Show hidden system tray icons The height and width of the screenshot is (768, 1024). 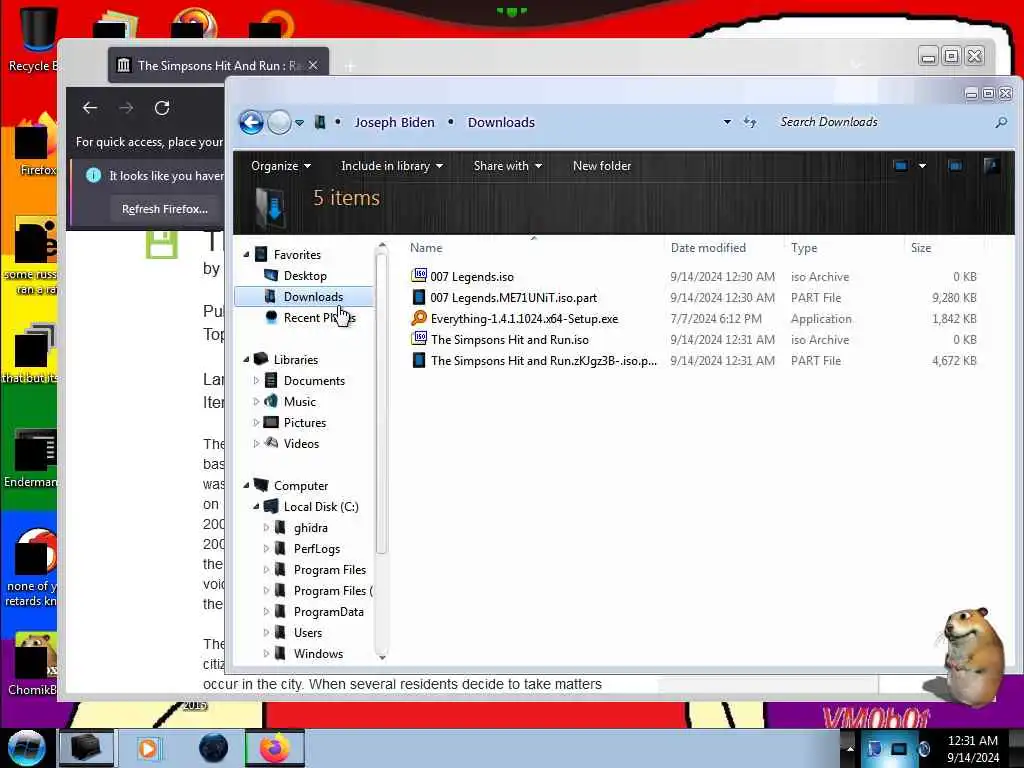pyautogui.click(x=850, y=748)
